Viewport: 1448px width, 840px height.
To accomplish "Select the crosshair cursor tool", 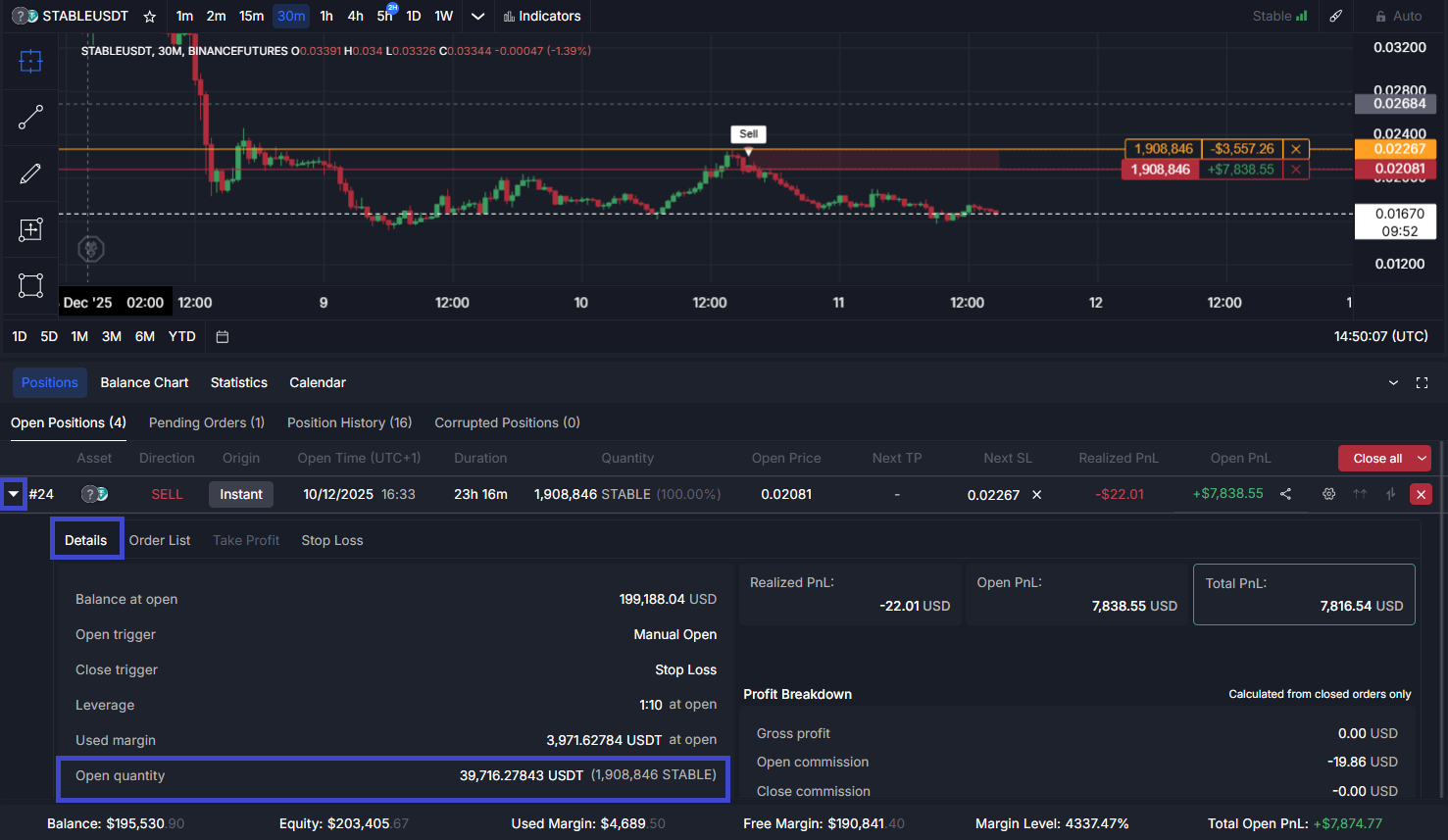I will coord(30,62).
